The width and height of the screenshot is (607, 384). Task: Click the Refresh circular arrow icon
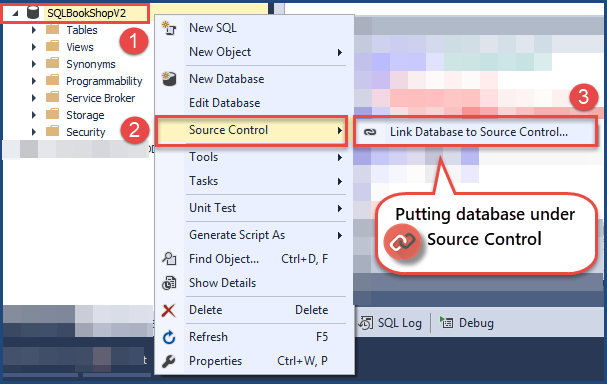169,337
